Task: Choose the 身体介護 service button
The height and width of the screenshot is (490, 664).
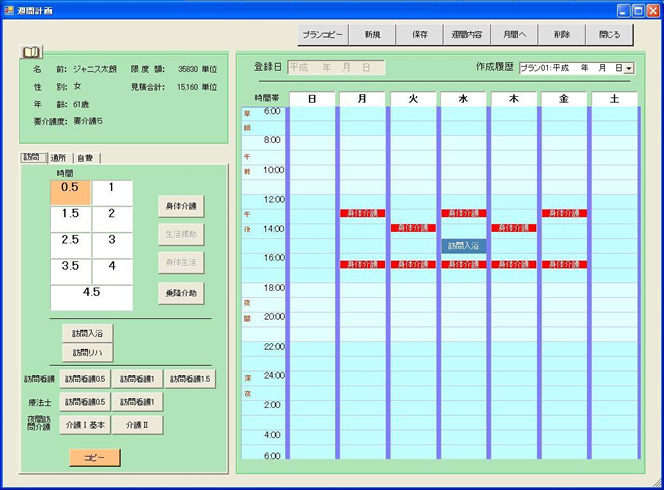Action: (179, 207)
